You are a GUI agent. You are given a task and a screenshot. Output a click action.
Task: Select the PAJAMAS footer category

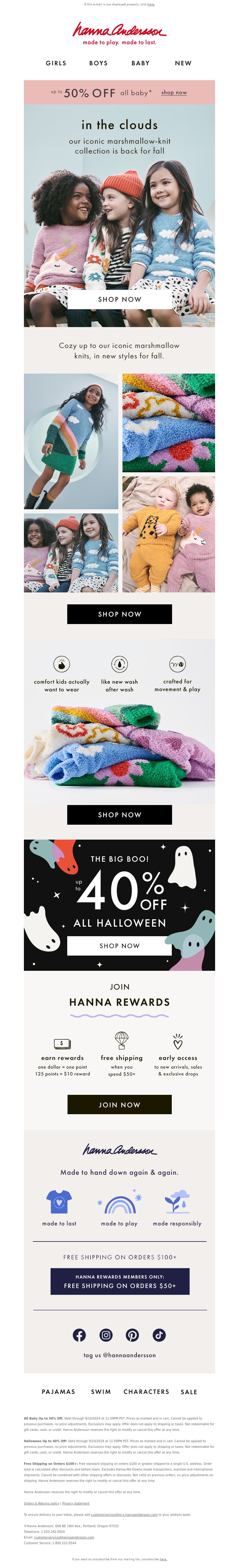tap(59, 1391)
